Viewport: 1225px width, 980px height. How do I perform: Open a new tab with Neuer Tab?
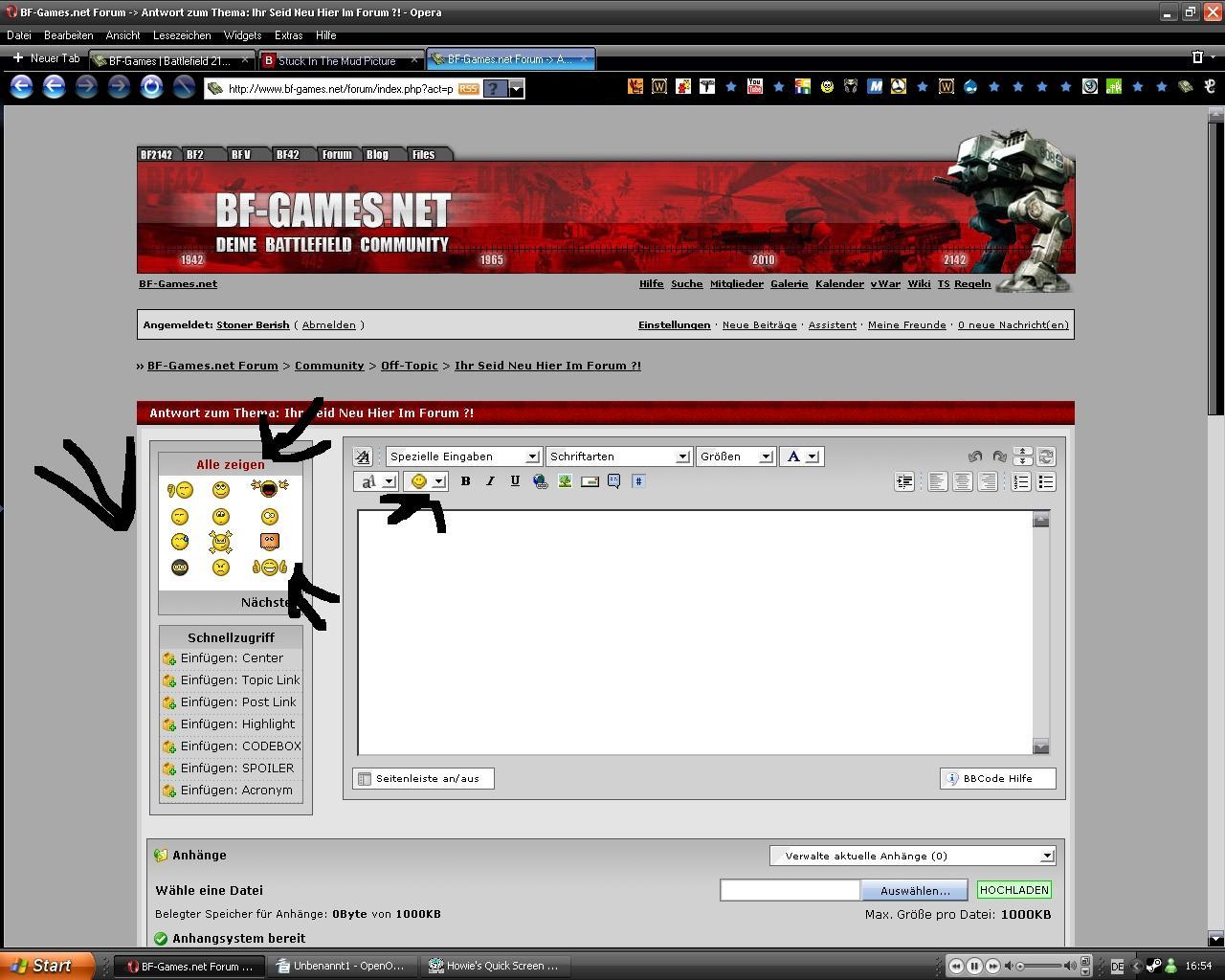point(46,58)
